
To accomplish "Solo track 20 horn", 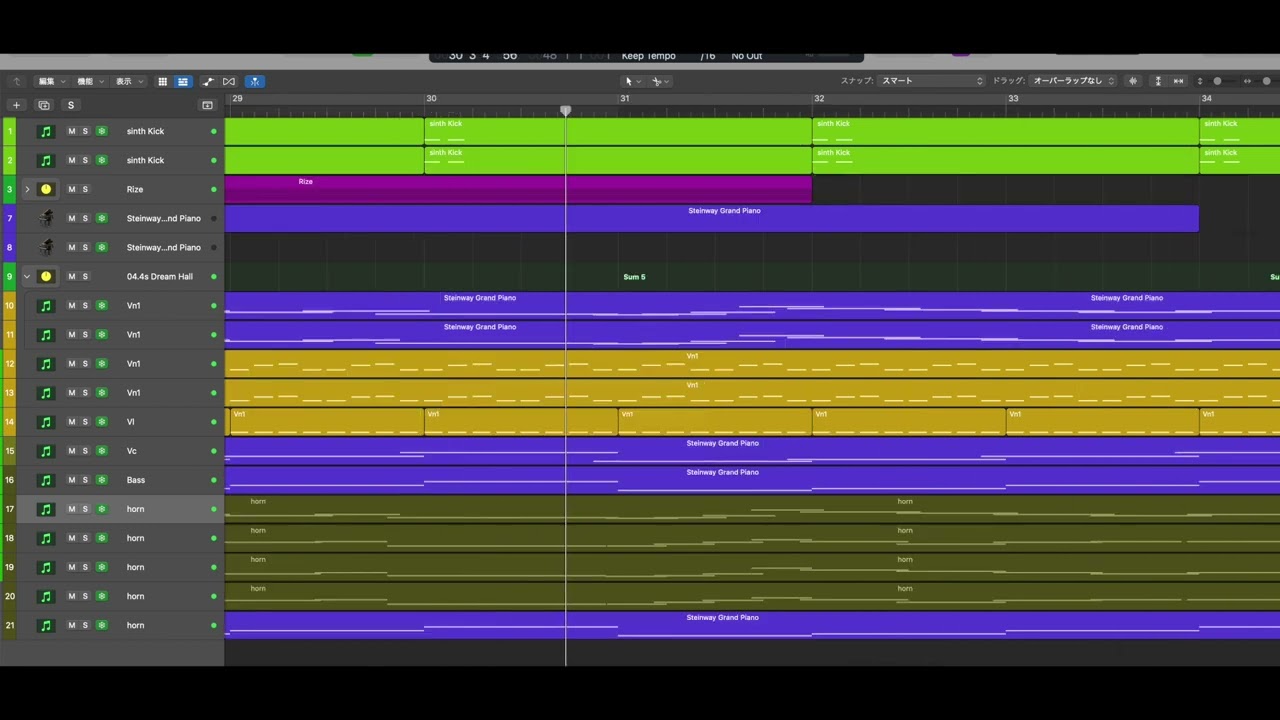I will coord(85,596).
